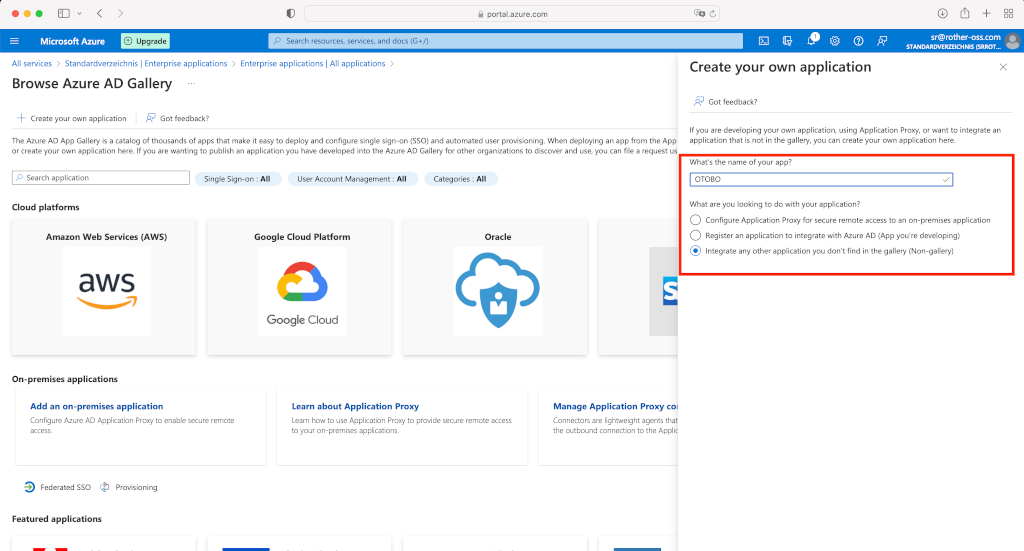This screenshot has width=1024, height=551.
Task: Open the notifications bell
Action: pos(811,40)
